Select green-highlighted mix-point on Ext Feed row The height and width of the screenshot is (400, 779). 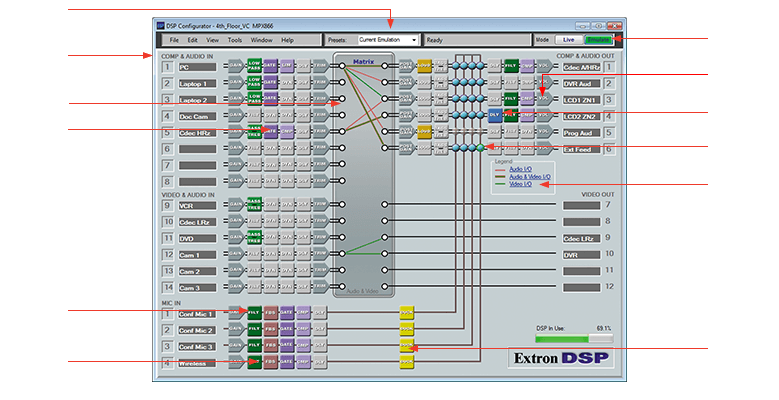[x=480, y=148]
